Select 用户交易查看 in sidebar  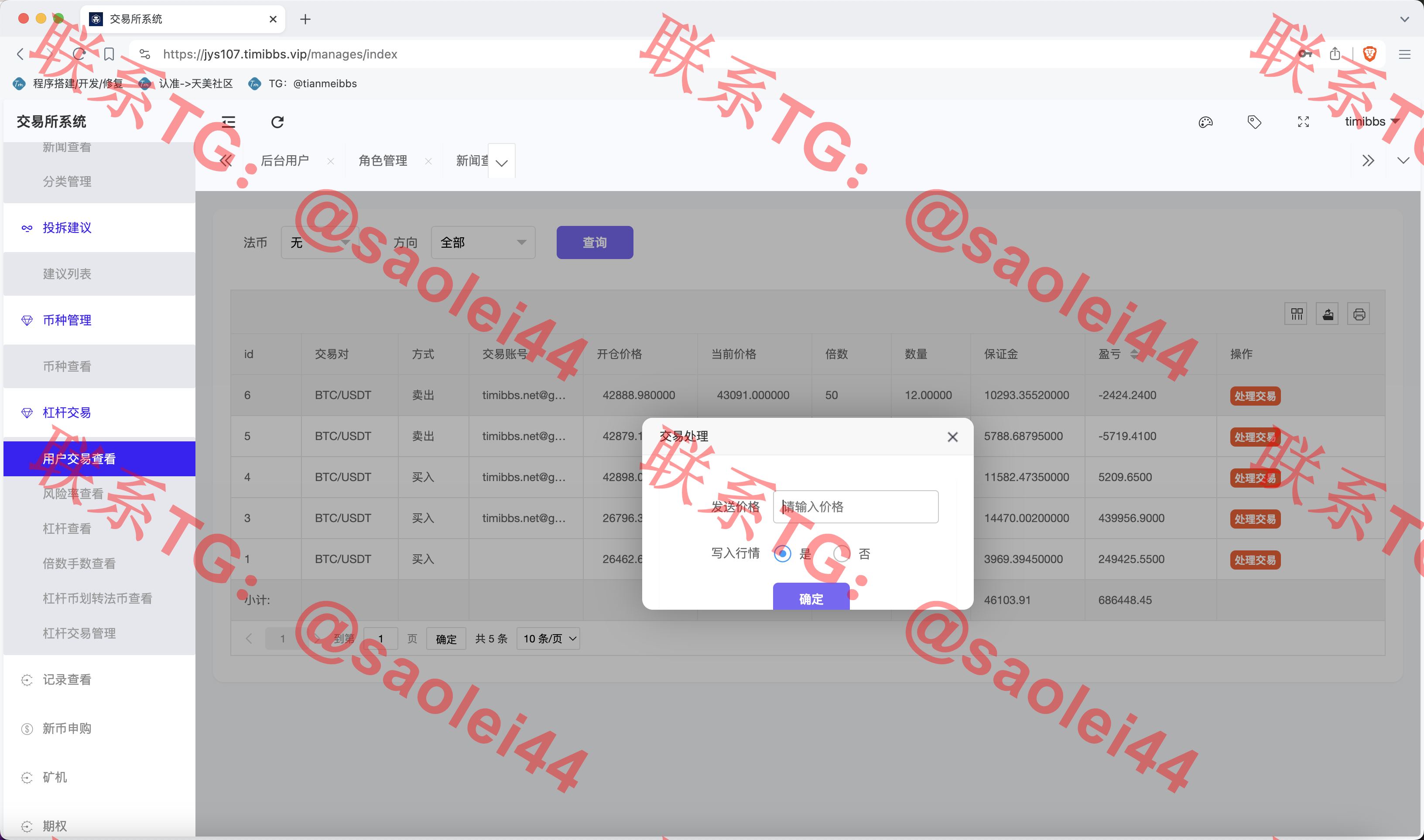tap(99, 458)
